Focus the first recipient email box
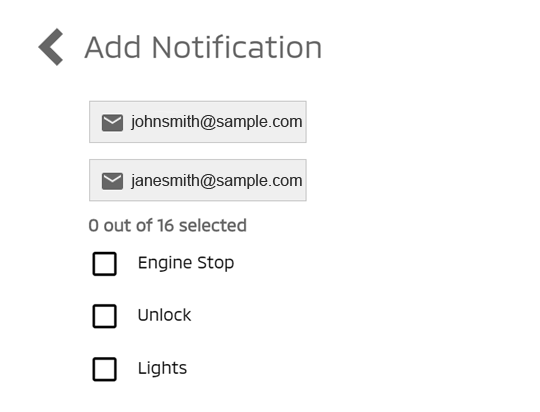 (x=198, y=122)
